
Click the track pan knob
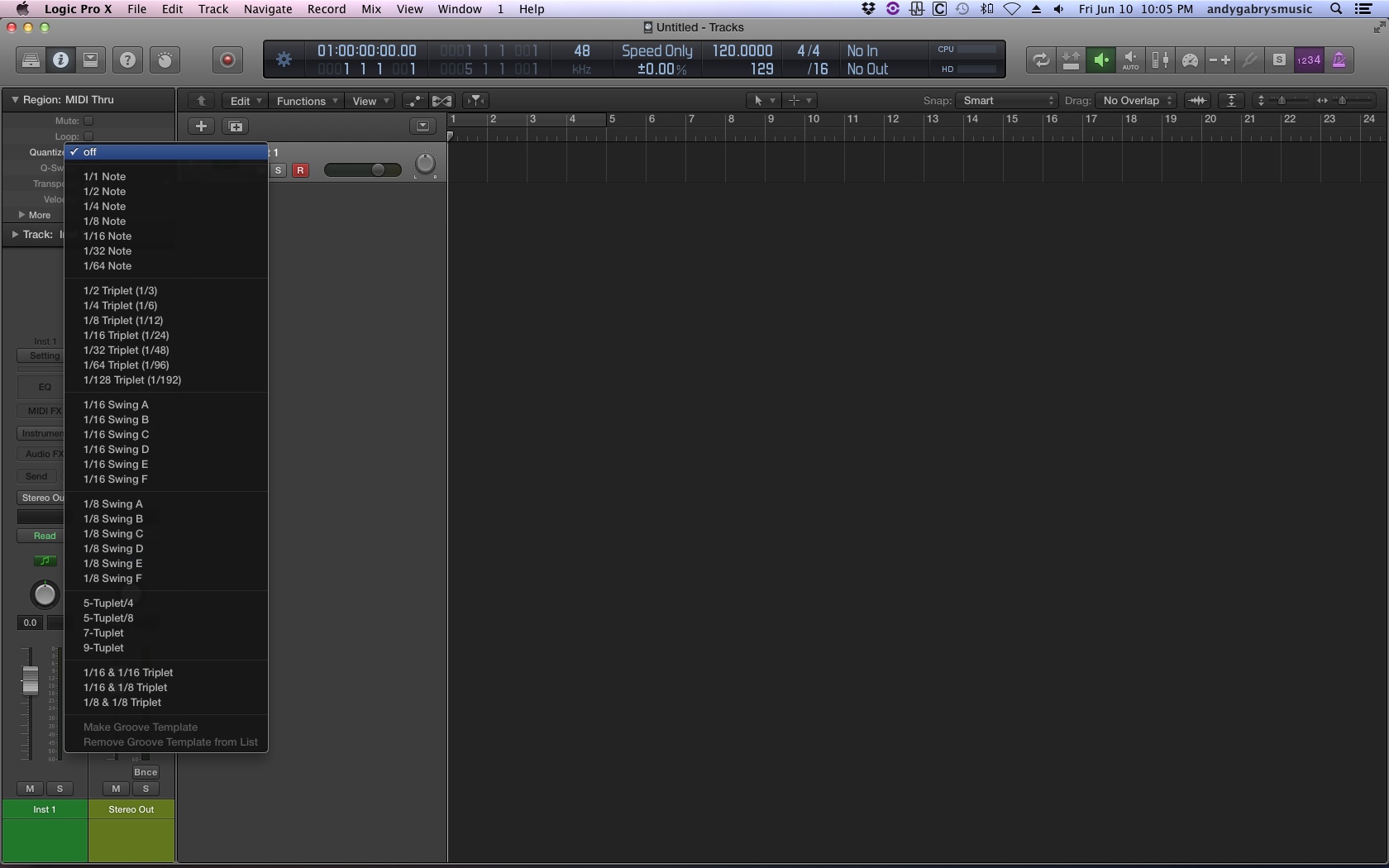[x=425, y=165]
